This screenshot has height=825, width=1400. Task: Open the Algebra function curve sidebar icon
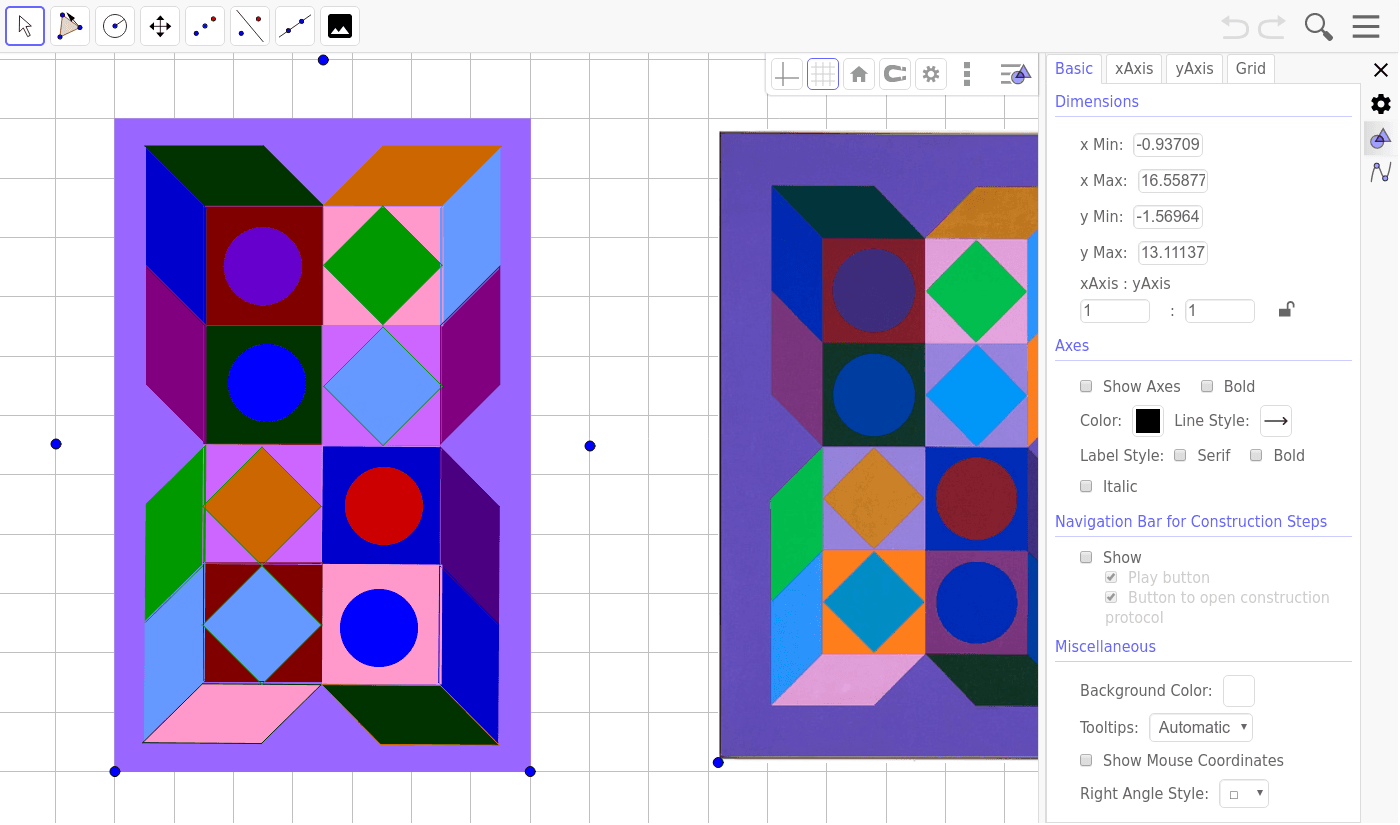1381,172
